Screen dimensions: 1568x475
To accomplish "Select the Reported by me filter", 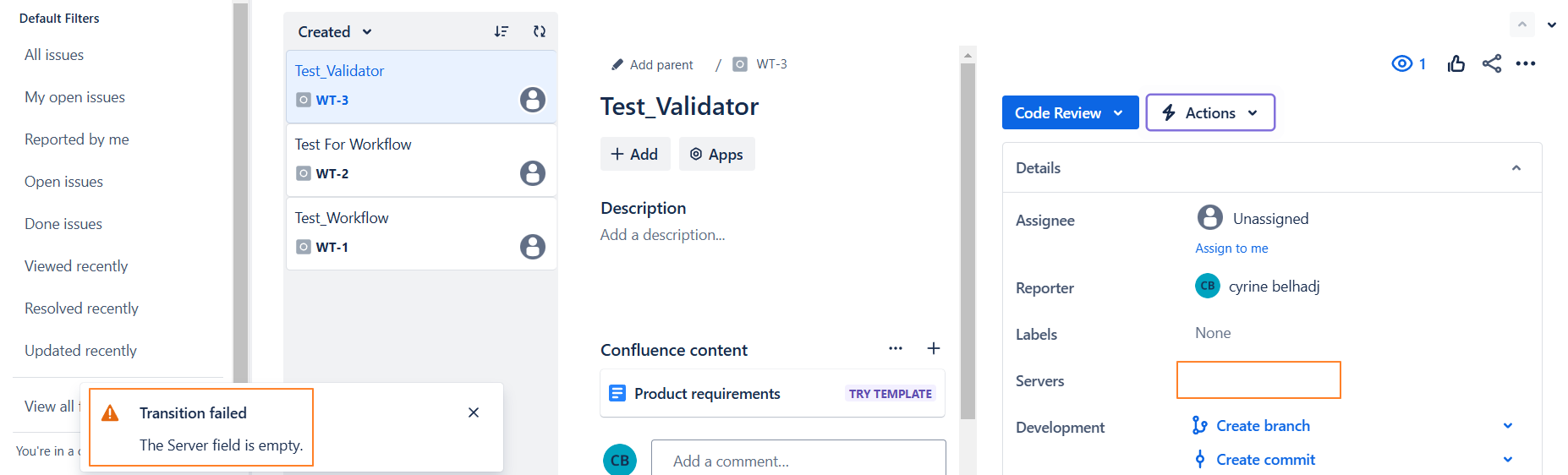I will point(77,139).
